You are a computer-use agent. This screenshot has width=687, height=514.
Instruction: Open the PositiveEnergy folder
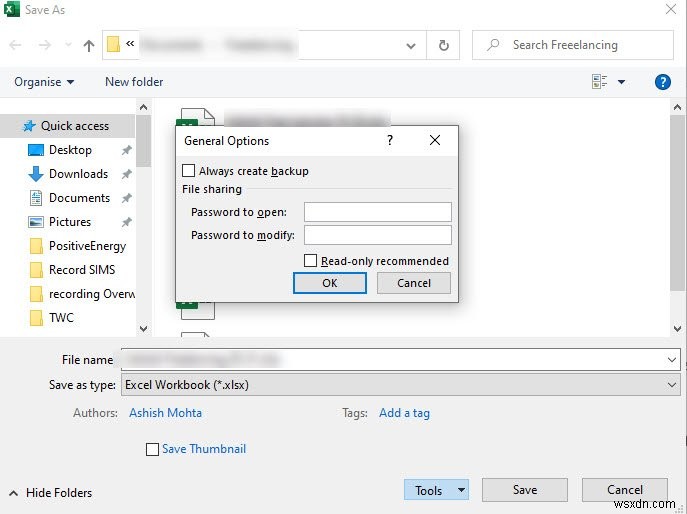[x=87, y=246]
